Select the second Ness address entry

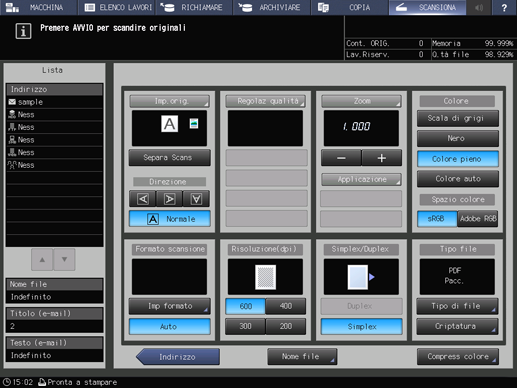click(x=54, y=127)
